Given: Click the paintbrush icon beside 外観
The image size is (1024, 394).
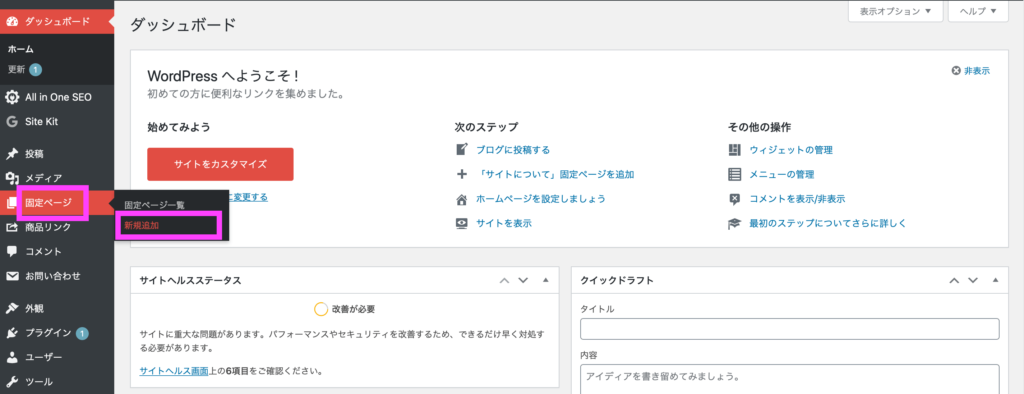Looking at the screenshot, I should click(x=12, y=308).
